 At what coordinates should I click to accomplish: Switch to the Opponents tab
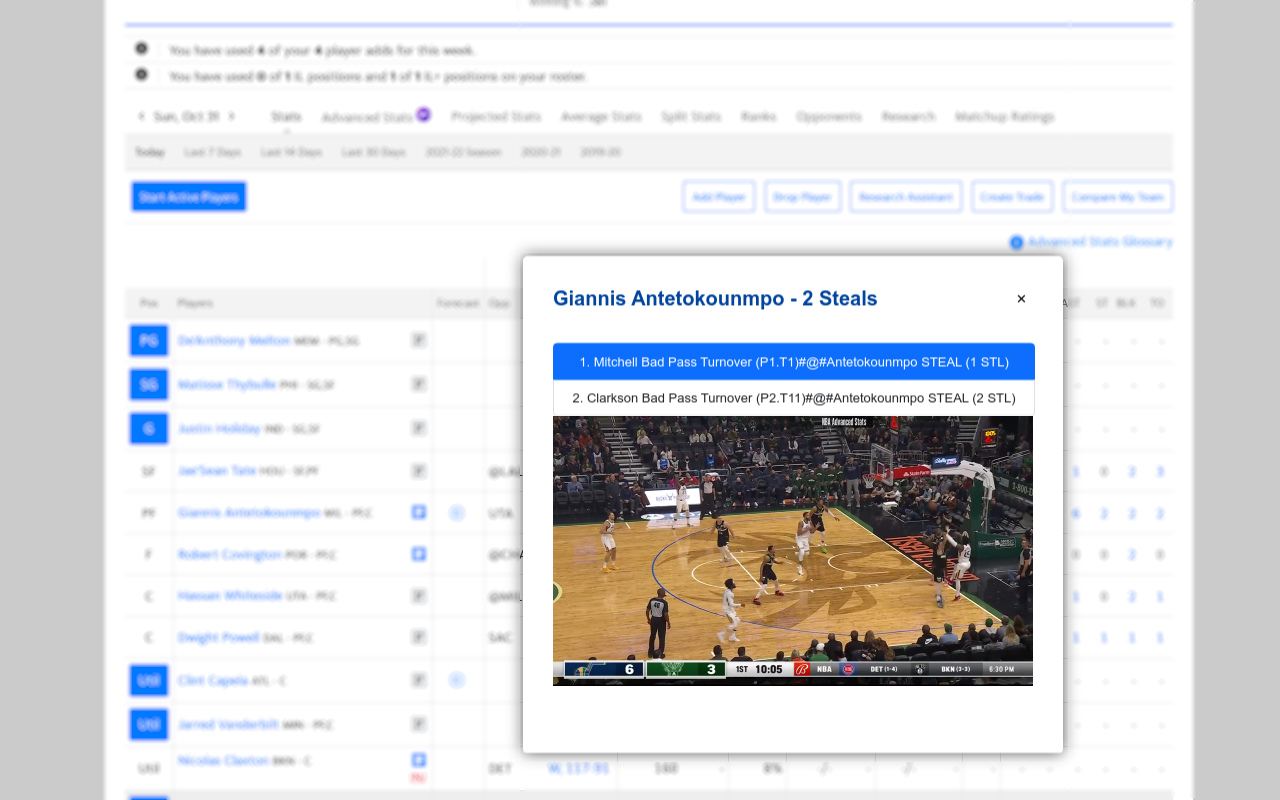(829, 116)
